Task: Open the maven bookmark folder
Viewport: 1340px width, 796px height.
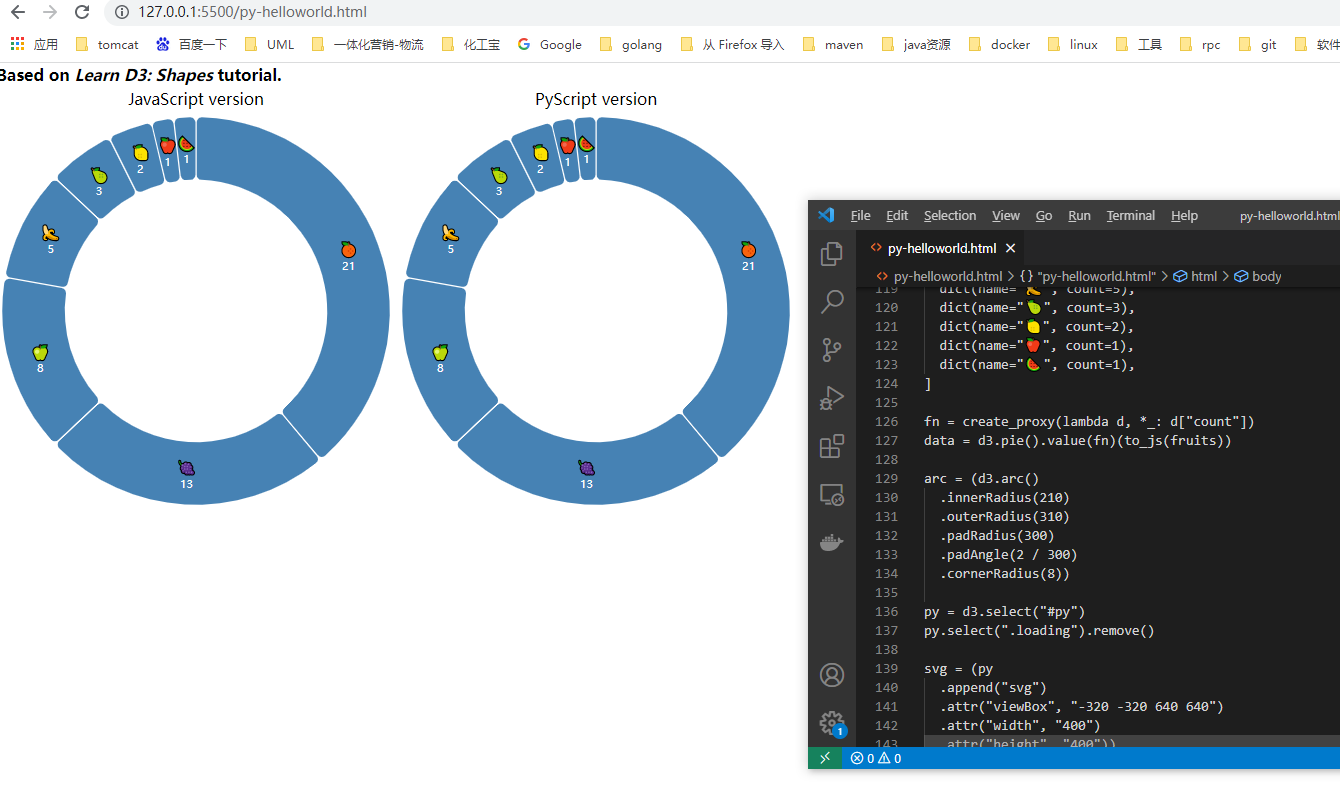Action: coord(833,44)
